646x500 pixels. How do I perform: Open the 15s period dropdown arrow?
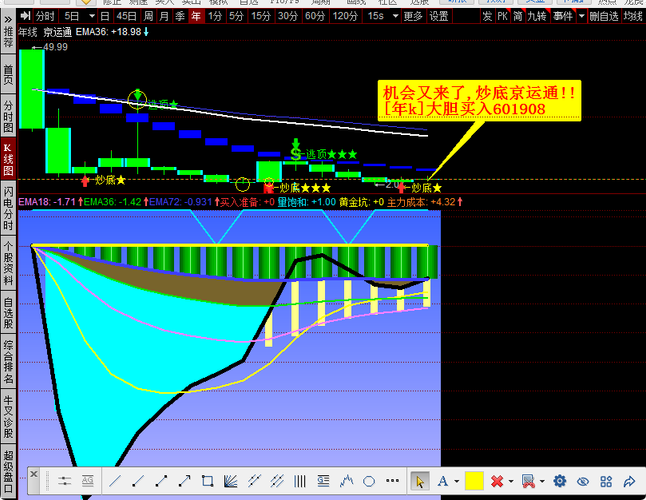(396, 16)
